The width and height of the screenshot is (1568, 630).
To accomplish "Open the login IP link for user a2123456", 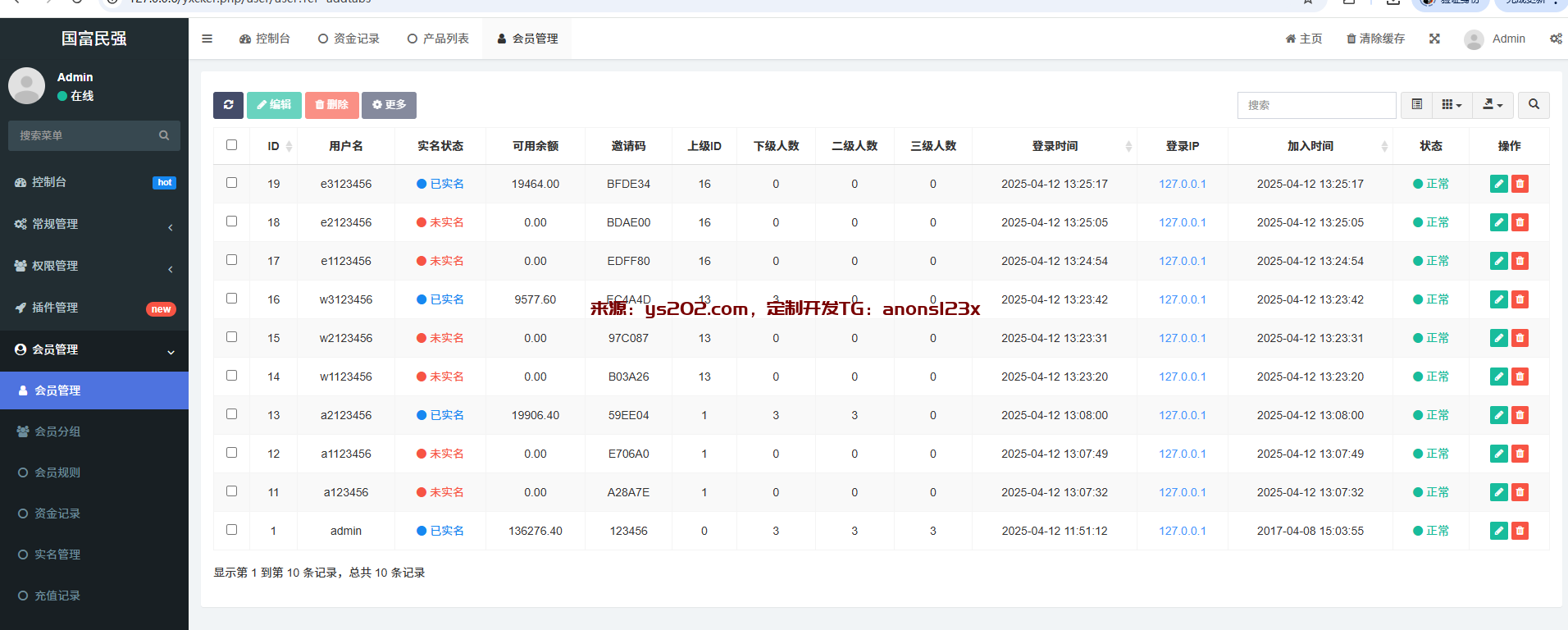I will (1182, 415).
